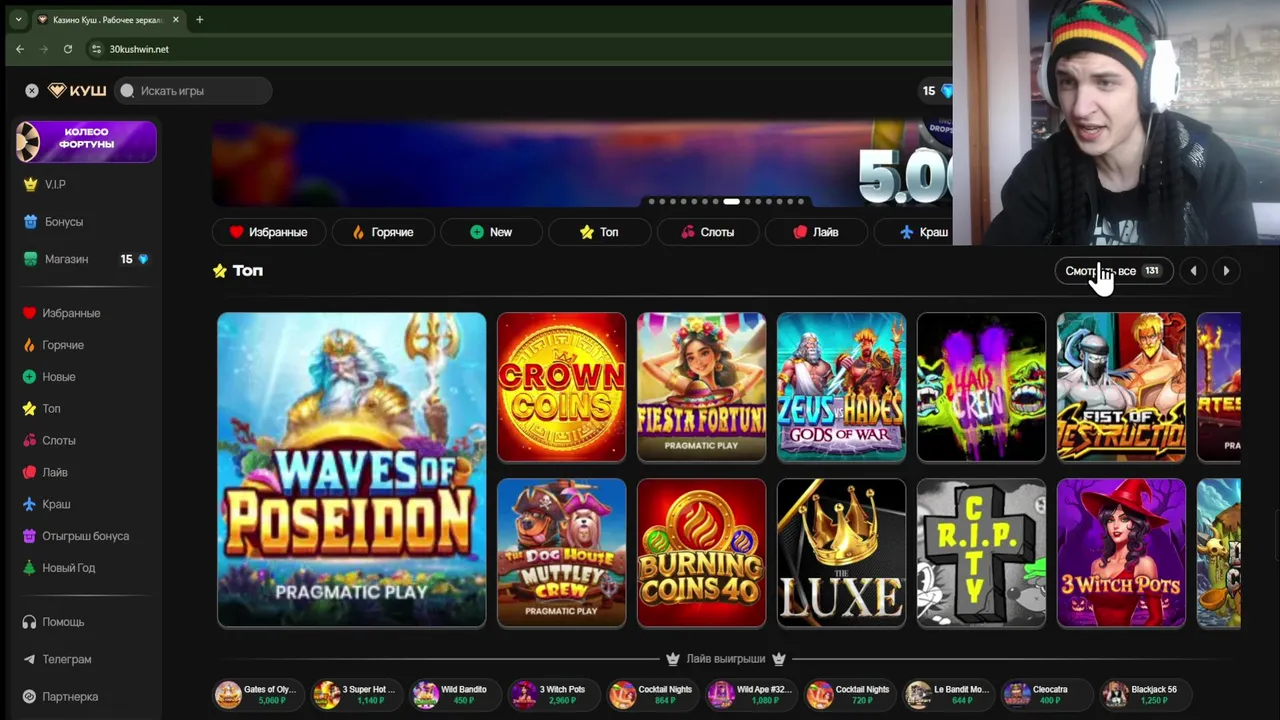Click 3 Super Hot live win entry
The width and height of the screenshot is (1280, 720).
355,694
